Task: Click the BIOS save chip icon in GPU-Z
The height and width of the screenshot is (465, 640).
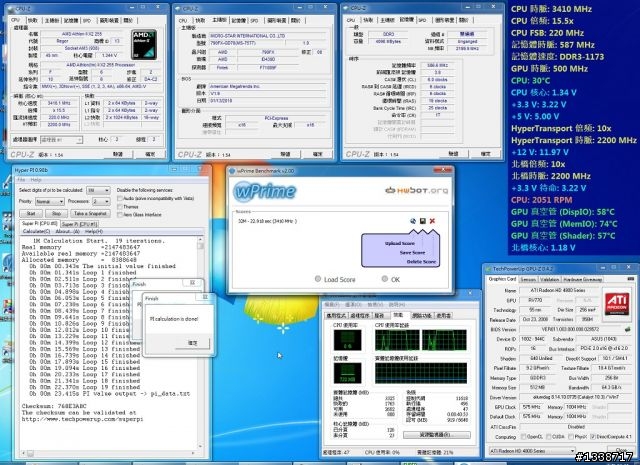Action: 627,329
